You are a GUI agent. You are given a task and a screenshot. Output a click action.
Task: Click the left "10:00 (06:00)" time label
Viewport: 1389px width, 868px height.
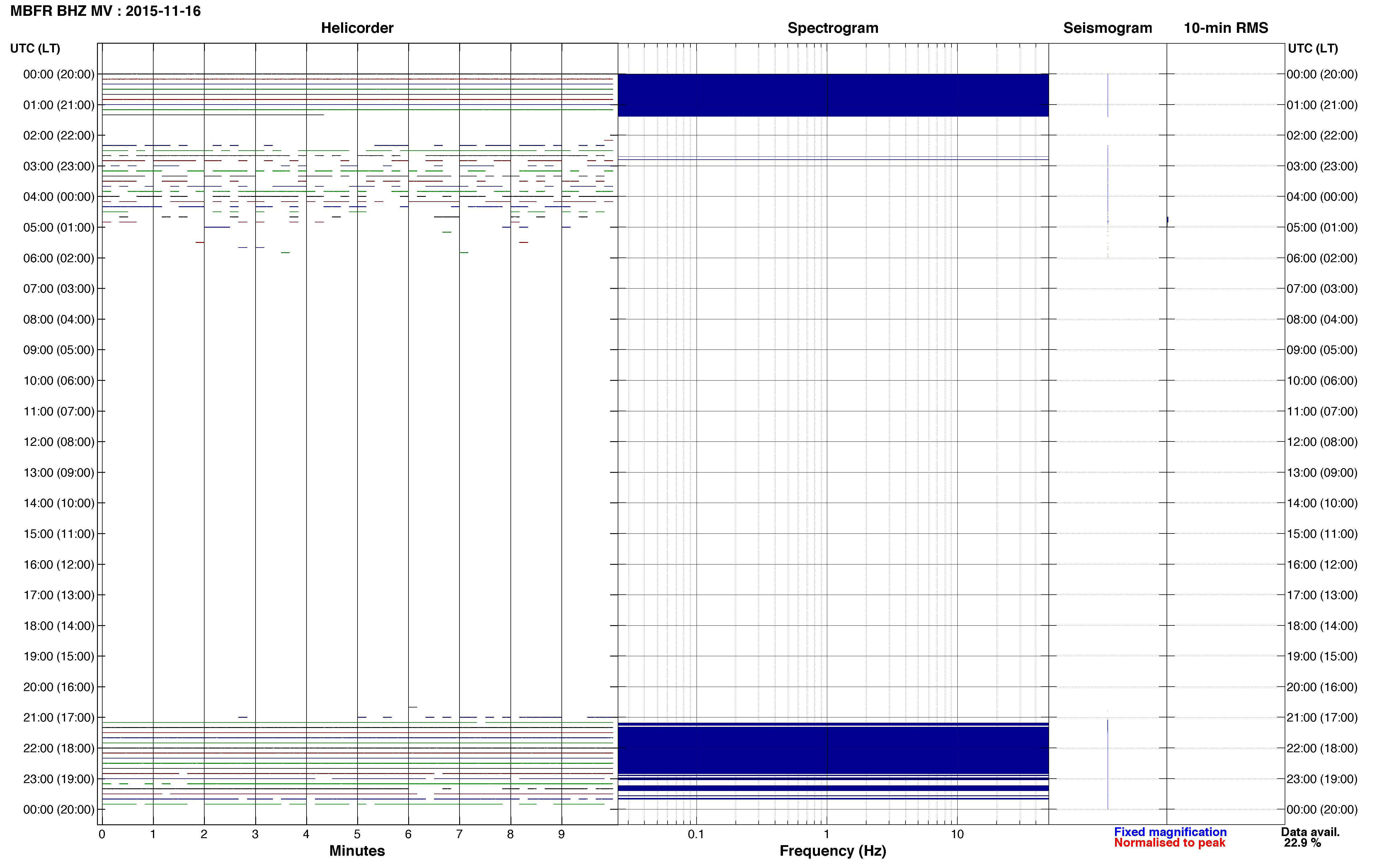coord(59,381)
